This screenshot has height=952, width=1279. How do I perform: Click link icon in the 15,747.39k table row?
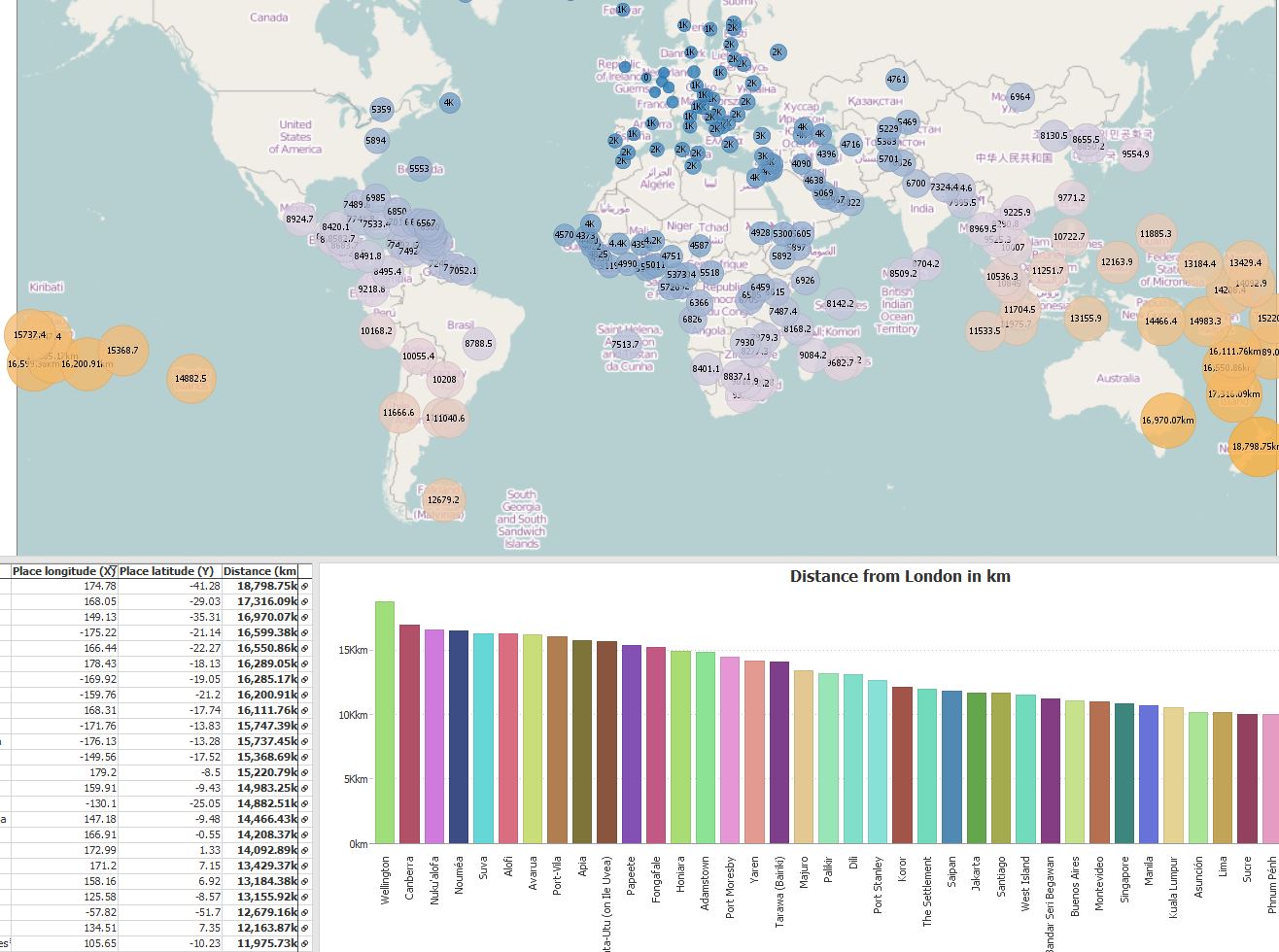pos(304,727)
